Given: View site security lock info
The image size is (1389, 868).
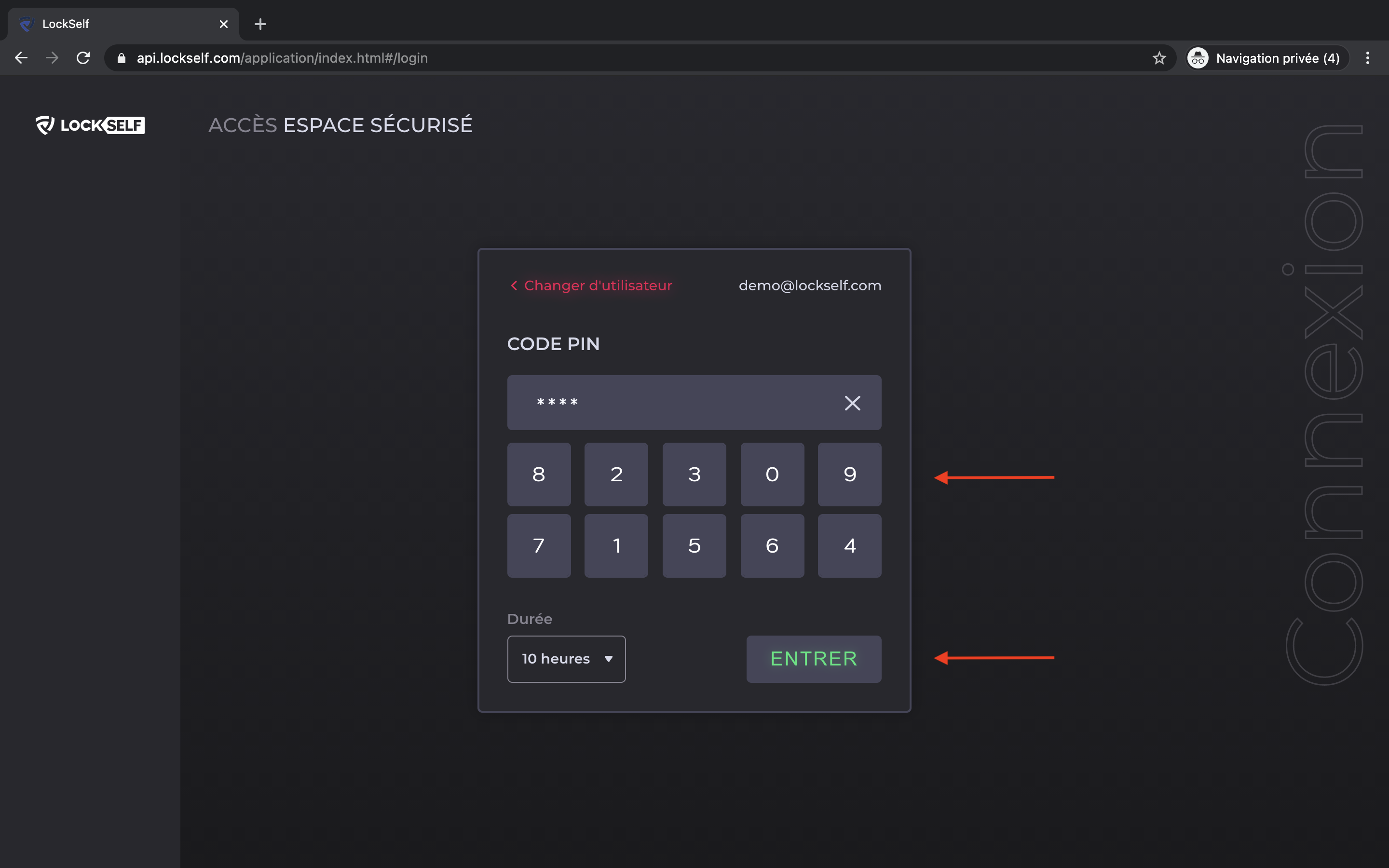Looking at the screenshot, I should 121,58.
